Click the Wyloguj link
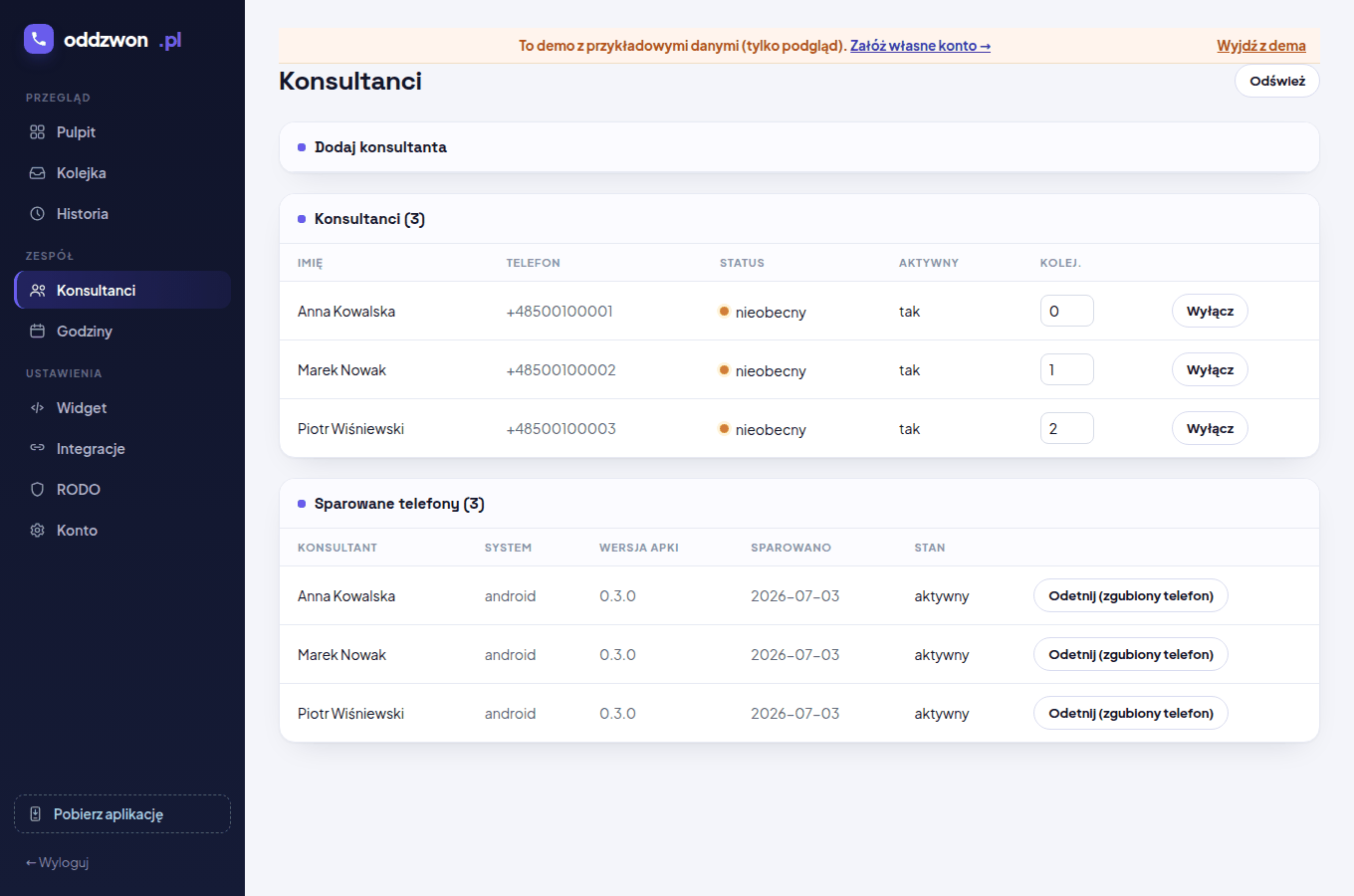This screenshot has height=896, width=1354. (58, 863)
